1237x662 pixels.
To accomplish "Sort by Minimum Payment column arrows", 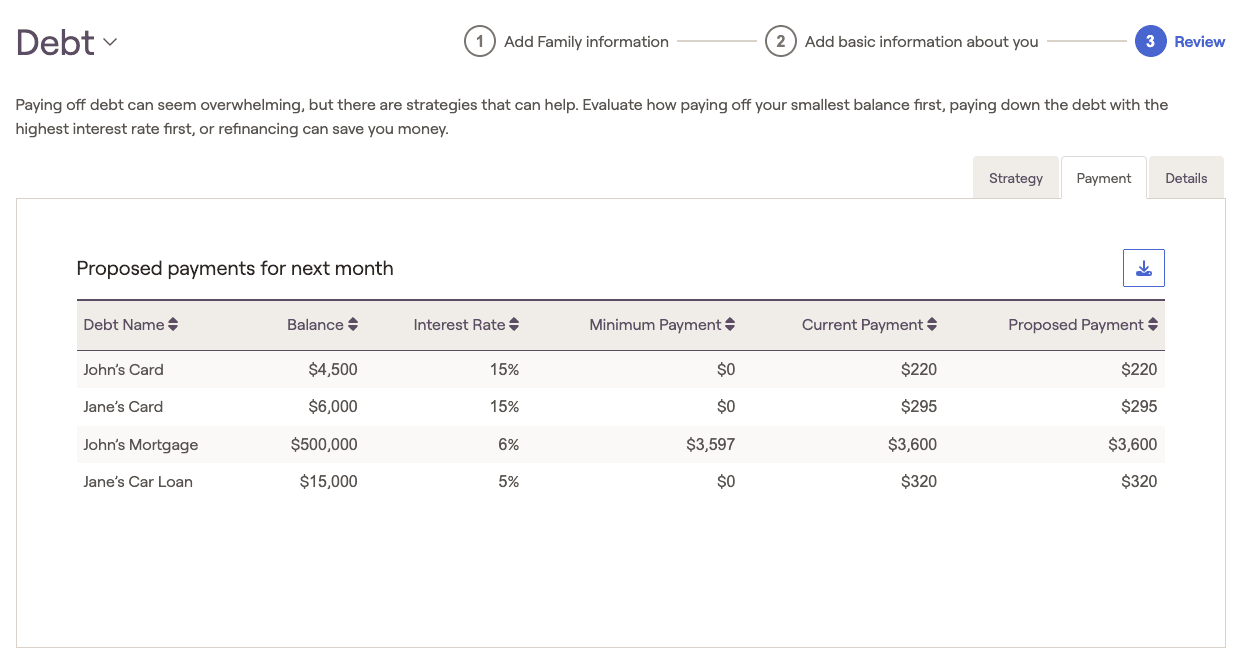I will 730,325.
